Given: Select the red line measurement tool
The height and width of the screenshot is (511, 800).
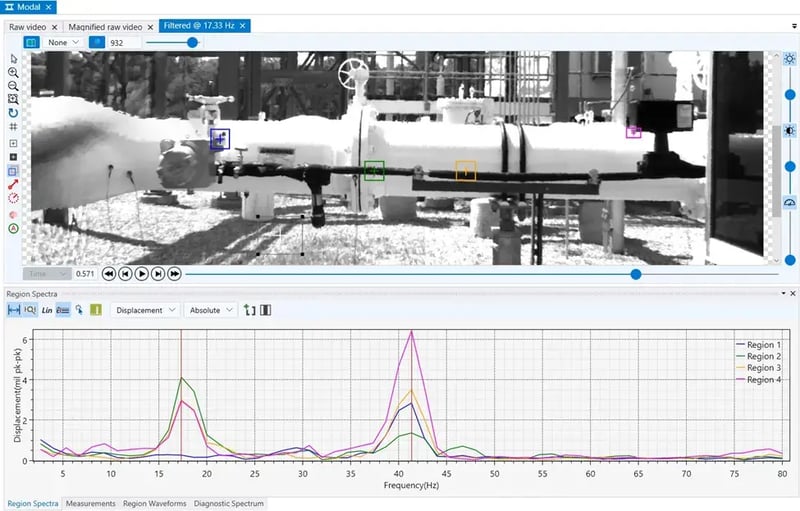Looking at the screenshot, I should pos(13,185).
